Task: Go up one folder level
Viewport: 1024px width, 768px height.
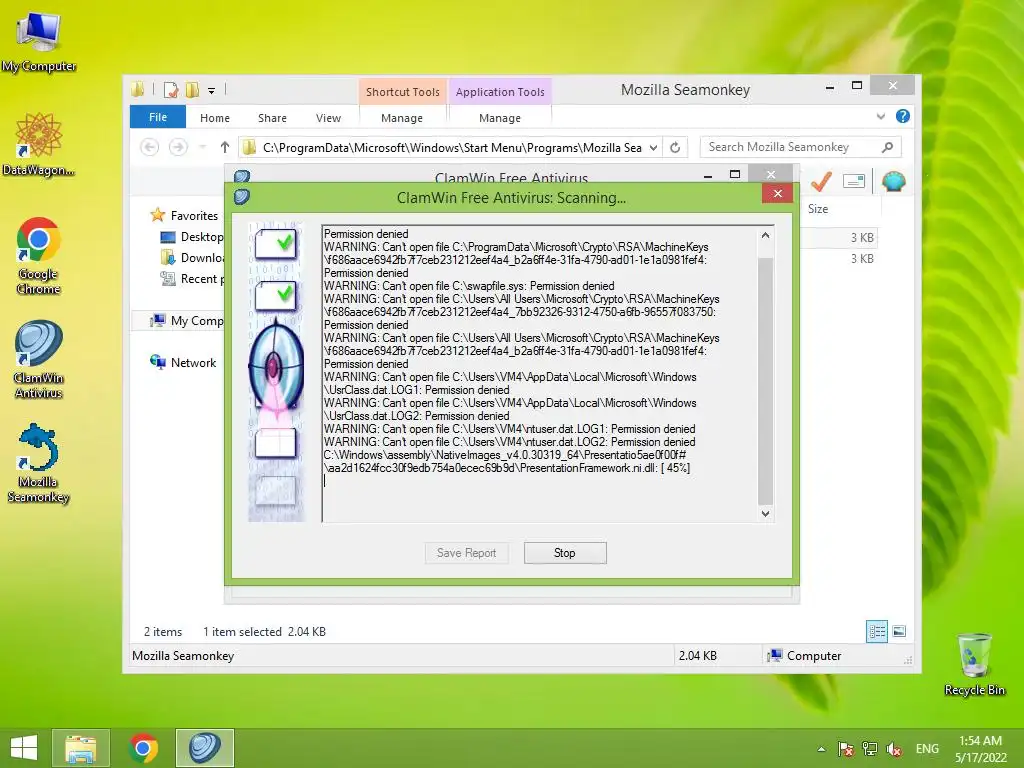Action: coord(225,148)
